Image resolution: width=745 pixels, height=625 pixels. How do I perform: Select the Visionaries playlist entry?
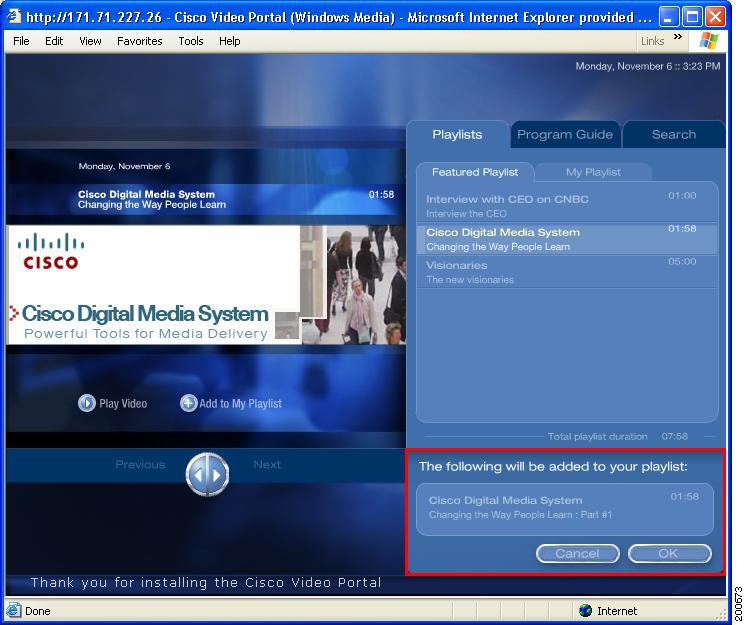[x=566, y=272]
